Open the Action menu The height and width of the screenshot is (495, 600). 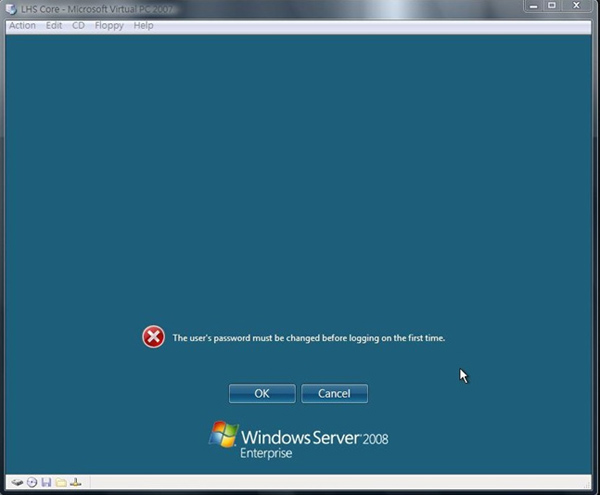pyautogui.click(x=22, y=25)
